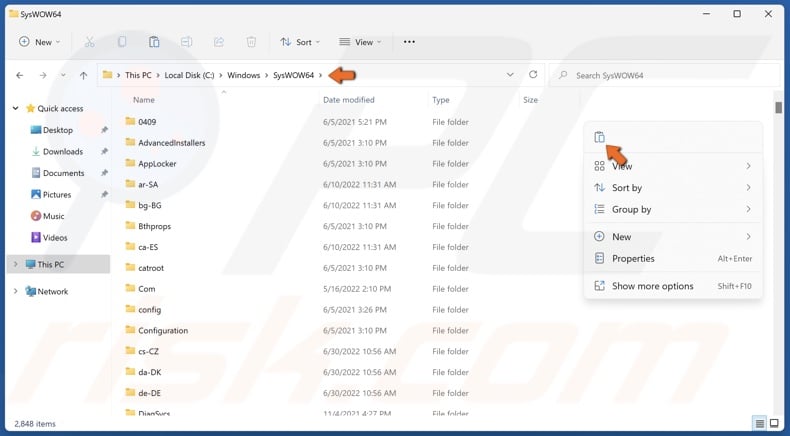790x436 pixels.
Task: Select the Bthprops folder
Action: [x=154, y=226]
